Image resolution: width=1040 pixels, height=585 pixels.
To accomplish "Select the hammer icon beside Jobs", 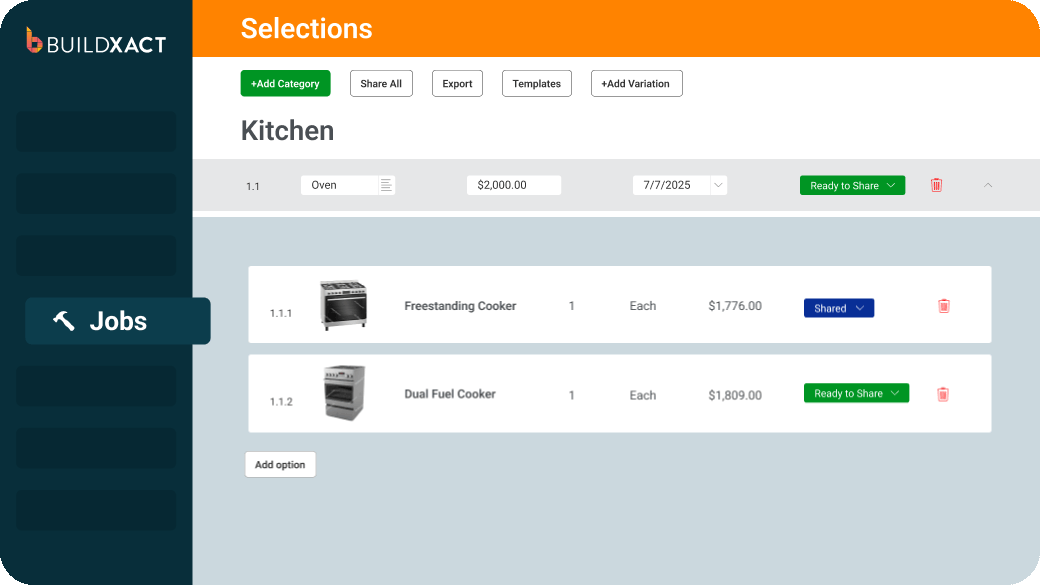I will 63,320.
